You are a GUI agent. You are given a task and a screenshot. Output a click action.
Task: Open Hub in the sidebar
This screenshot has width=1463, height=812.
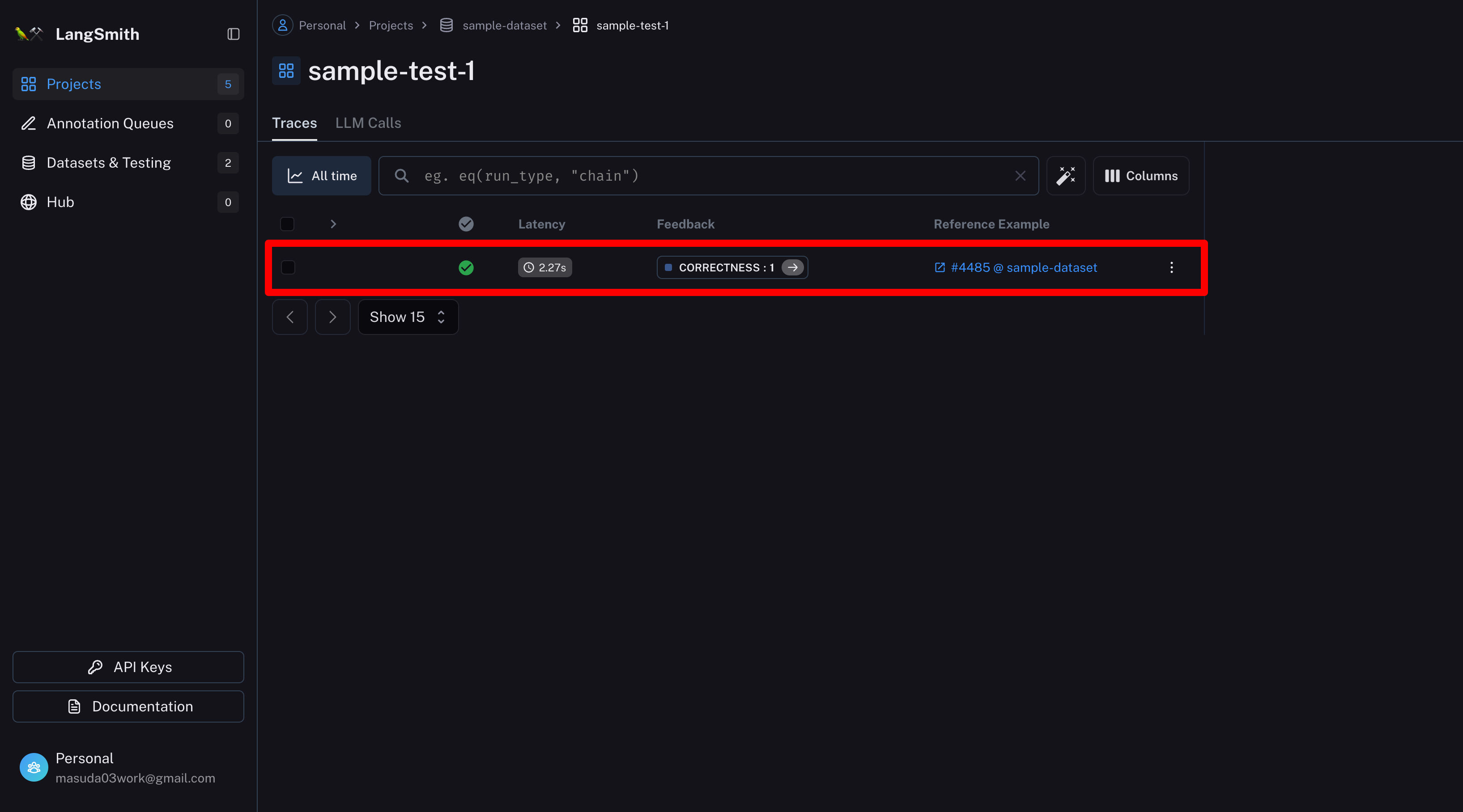pos(128,202)
